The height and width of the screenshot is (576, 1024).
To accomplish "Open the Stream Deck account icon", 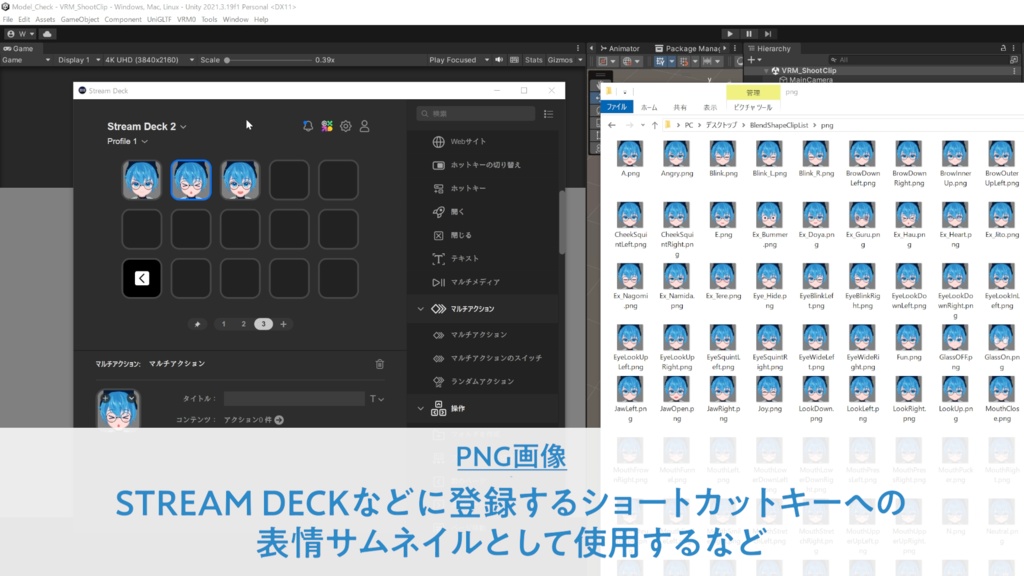I will [x=364, y=126].
